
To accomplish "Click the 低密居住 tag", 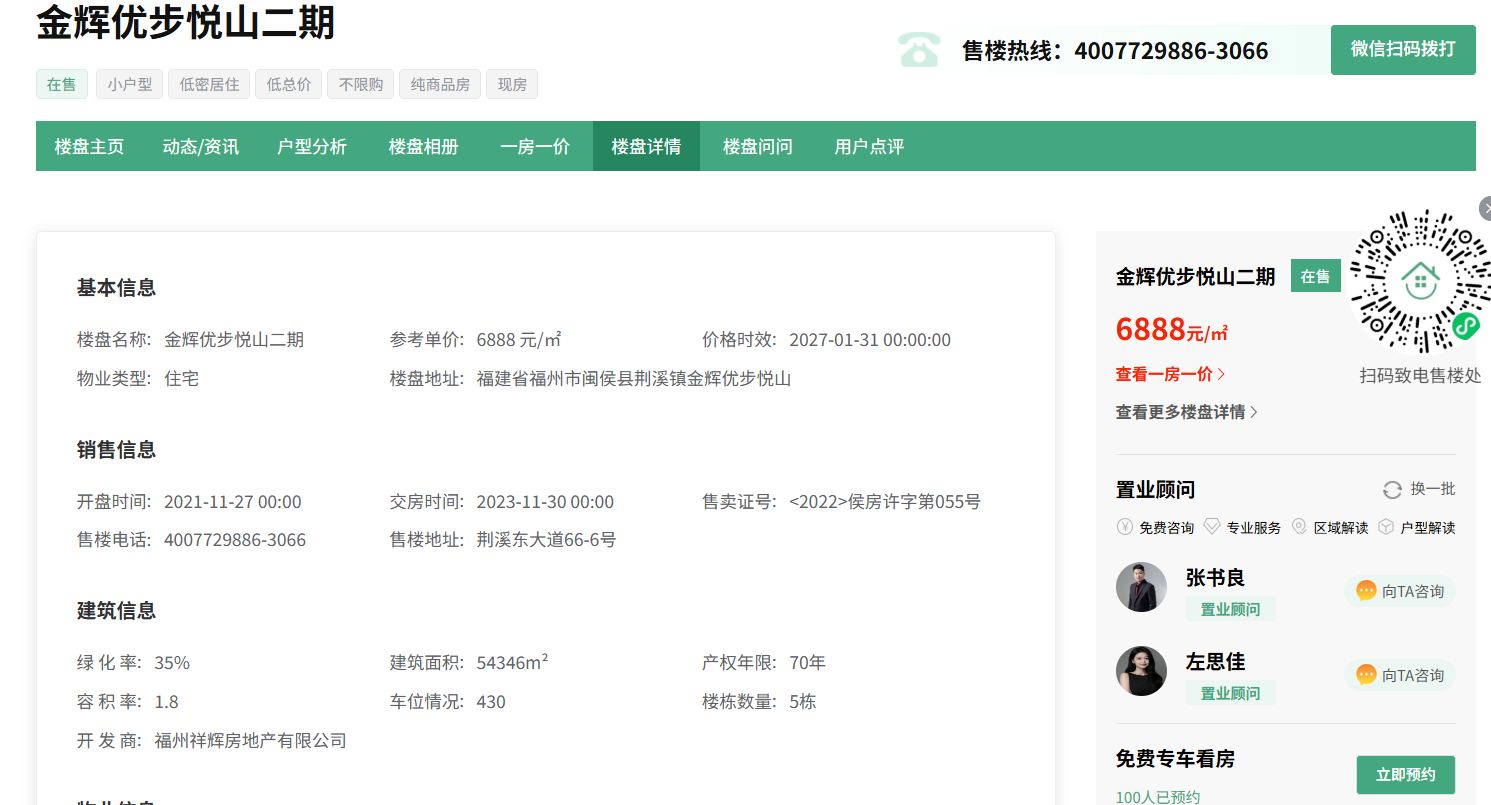I will [210, 84].
